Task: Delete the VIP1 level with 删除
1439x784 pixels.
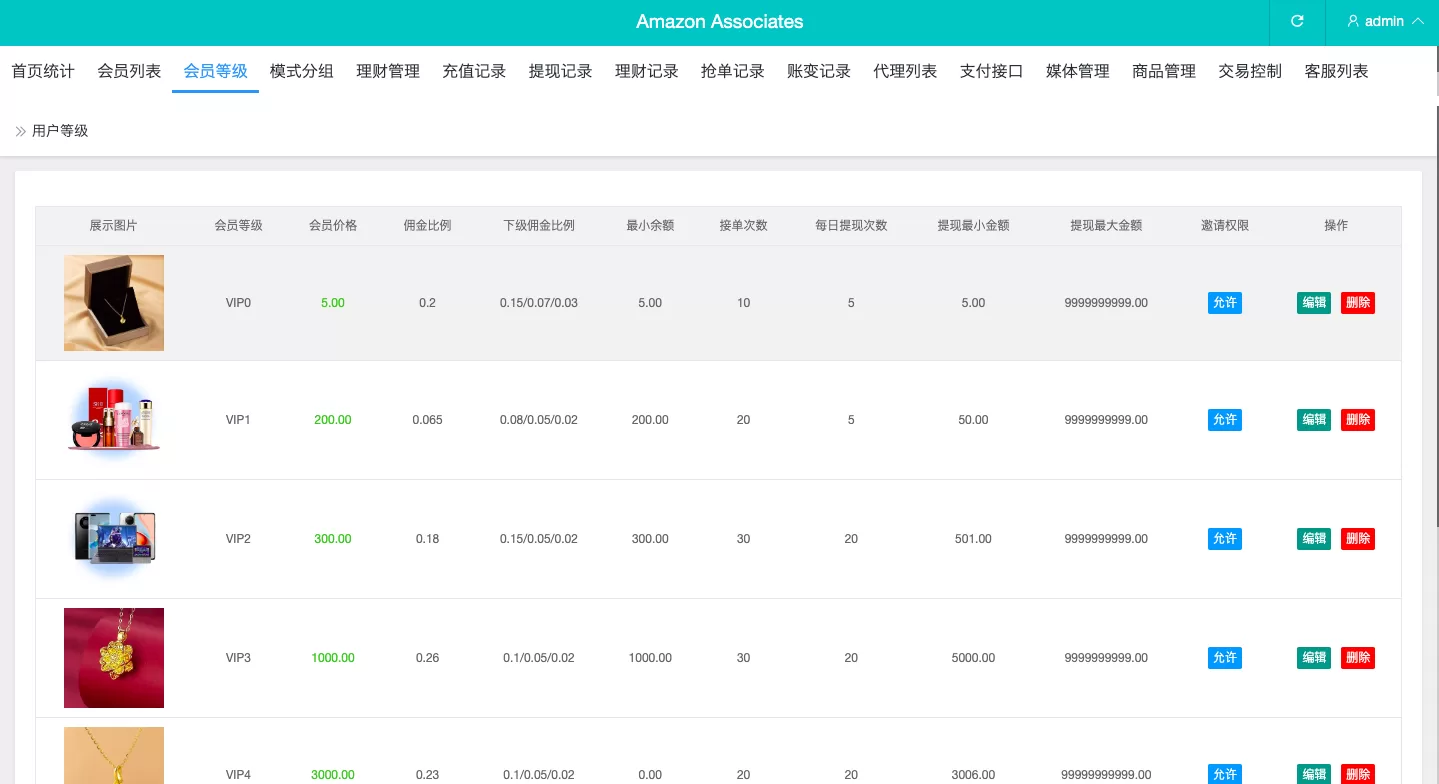Action: coord(1358,420)
